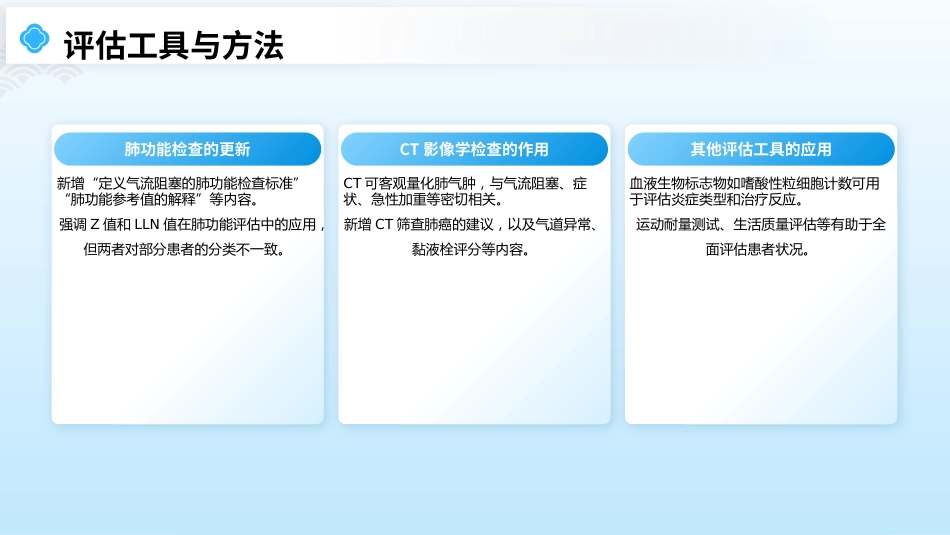
Task: Click the 肺功能检查的更新 header pill
Action: (x=187, y=149)
